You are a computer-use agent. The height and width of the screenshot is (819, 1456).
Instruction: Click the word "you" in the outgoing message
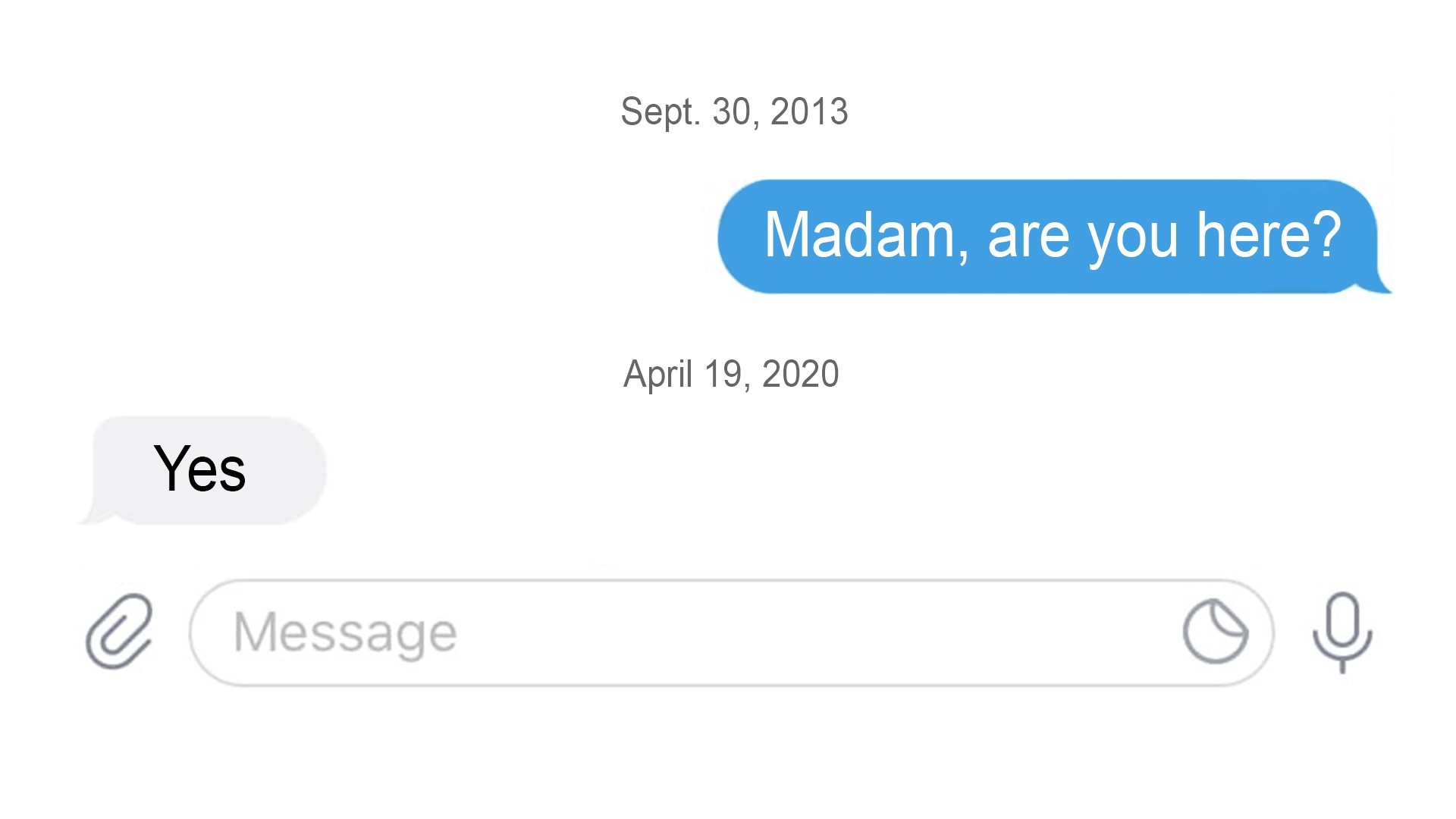(1133, 240)
